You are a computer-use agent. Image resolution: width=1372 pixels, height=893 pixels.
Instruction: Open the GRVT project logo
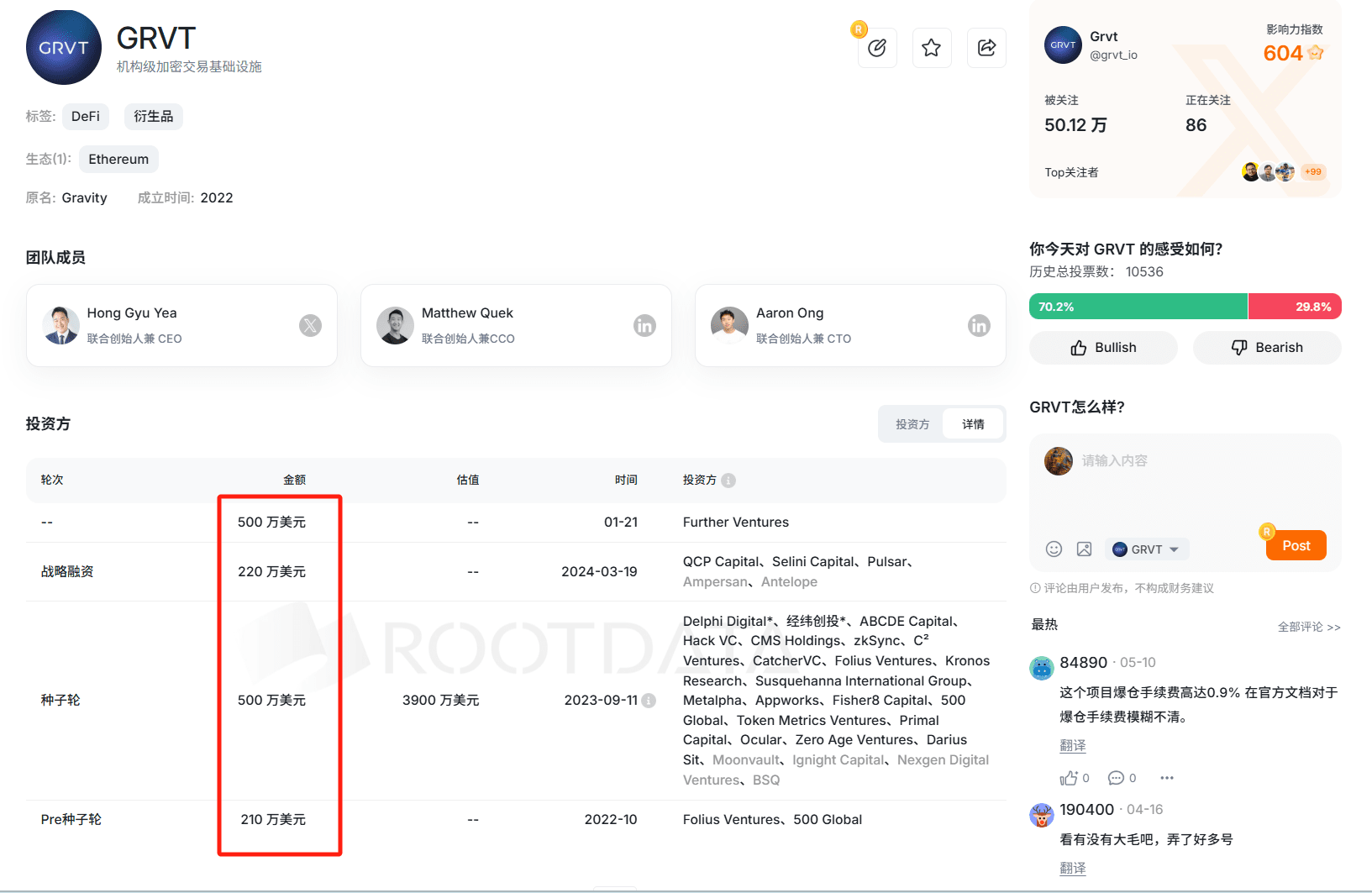pyautogui.click(x=64, y=48)
